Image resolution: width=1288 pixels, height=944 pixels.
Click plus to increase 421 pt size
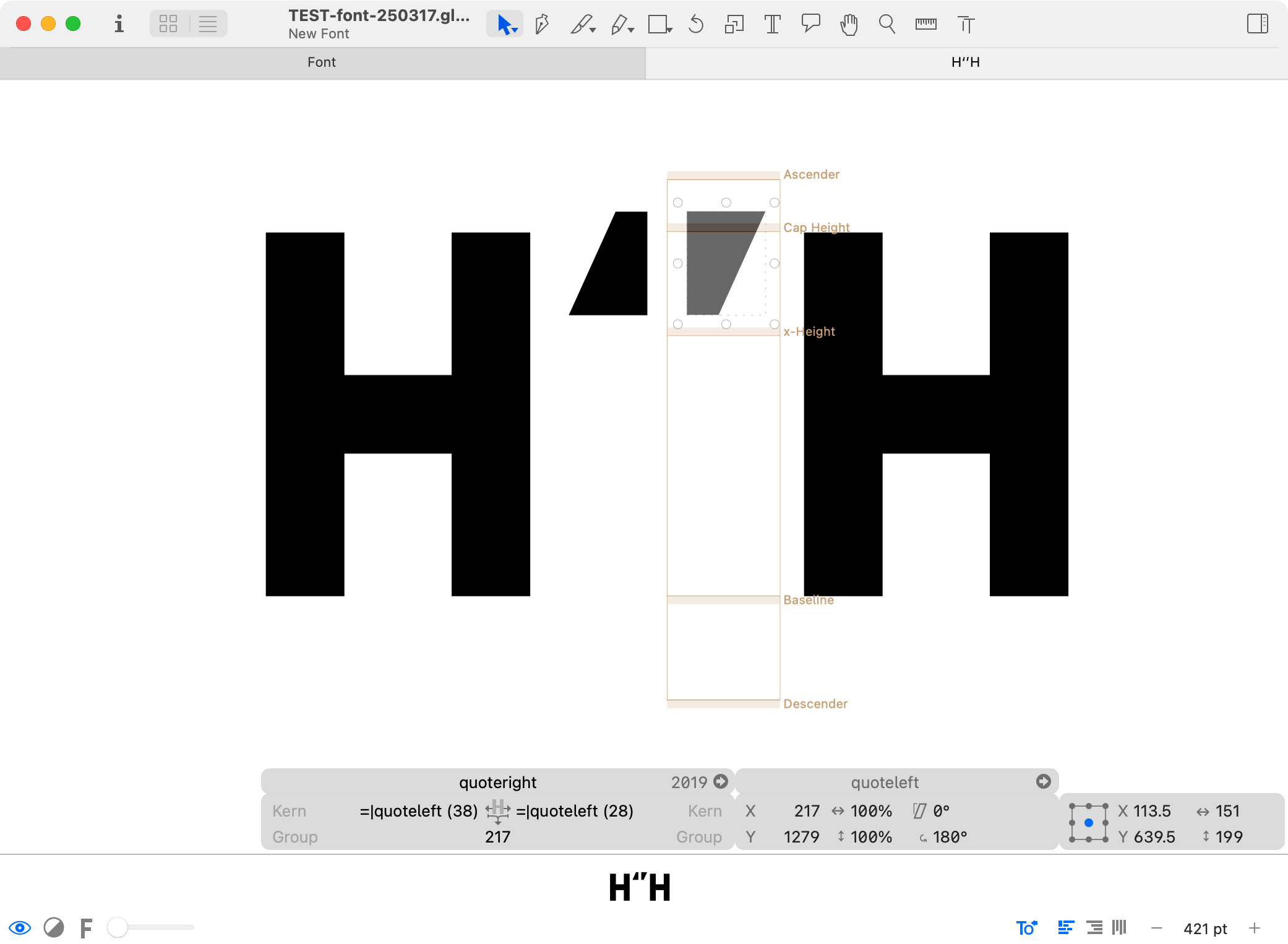(1255, 928)
